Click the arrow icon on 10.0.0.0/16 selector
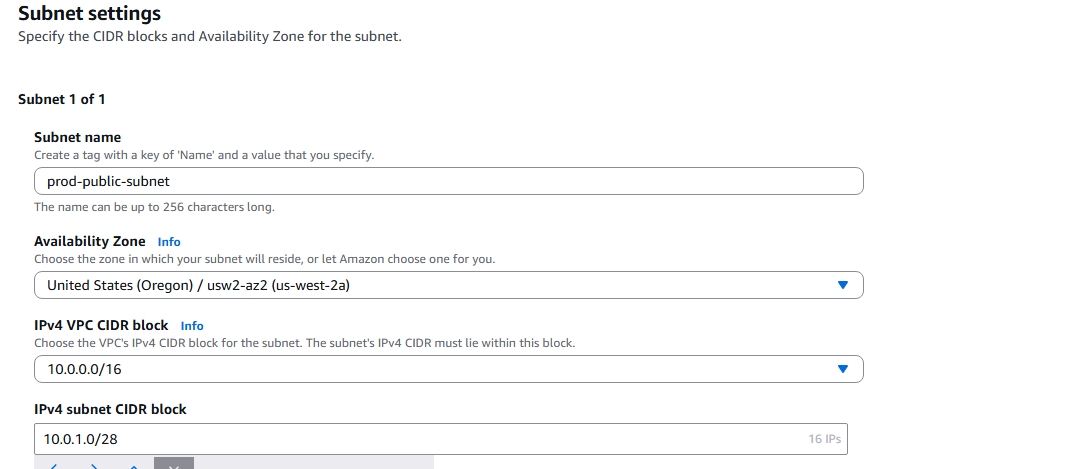Image resolution: width=1090 pixels, height=469 pixels. click(x=842, y=369)
